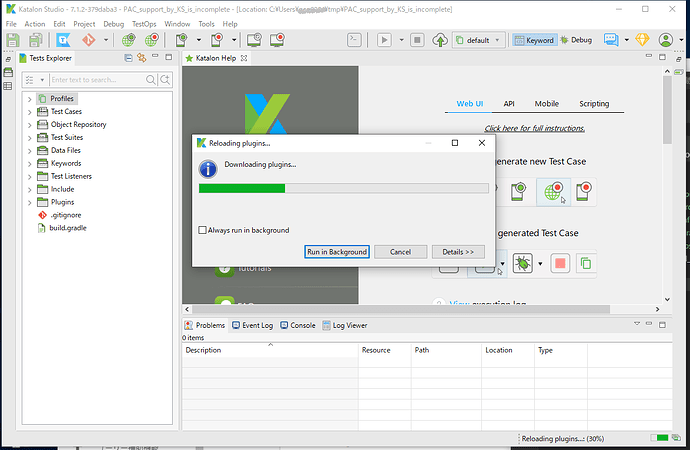Click Collapse All icon in Tests Explorer
The image size is (690, 450).
click(128, 58)
